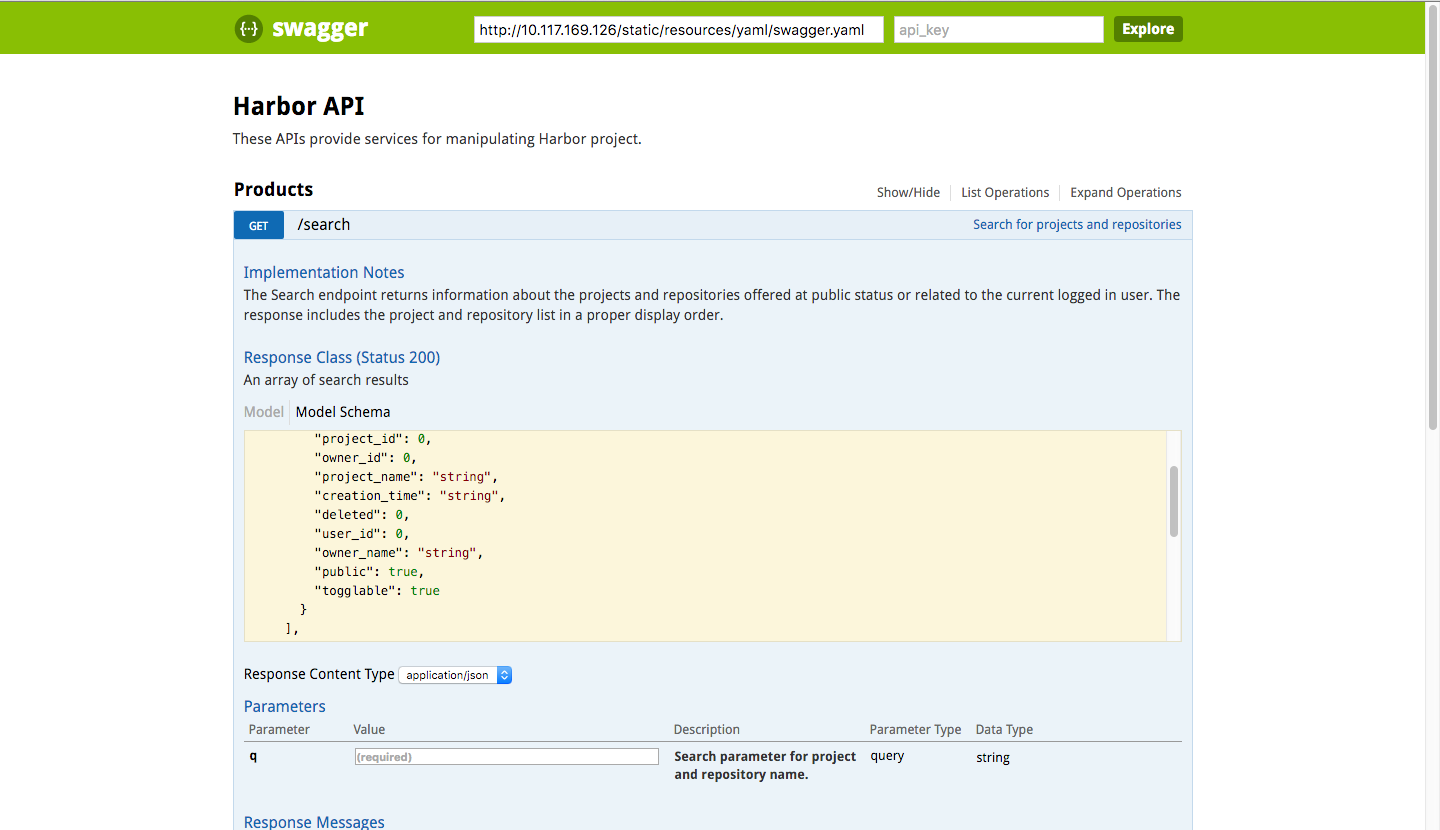Click the "project_id": 0 line in schema
Screen dimensions: 1440x830
[373, 439]
